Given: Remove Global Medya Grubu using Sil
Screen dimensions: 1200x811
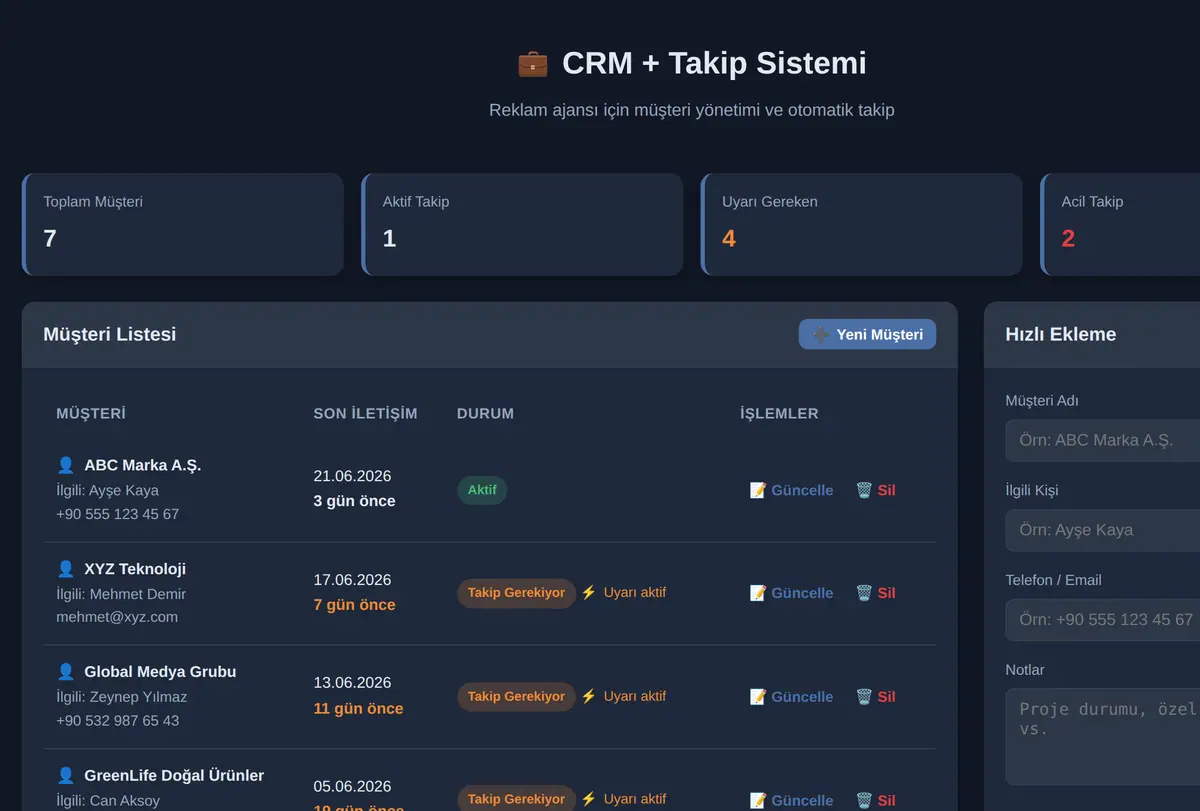Looking at the screenshot, I should coord(875,697).
